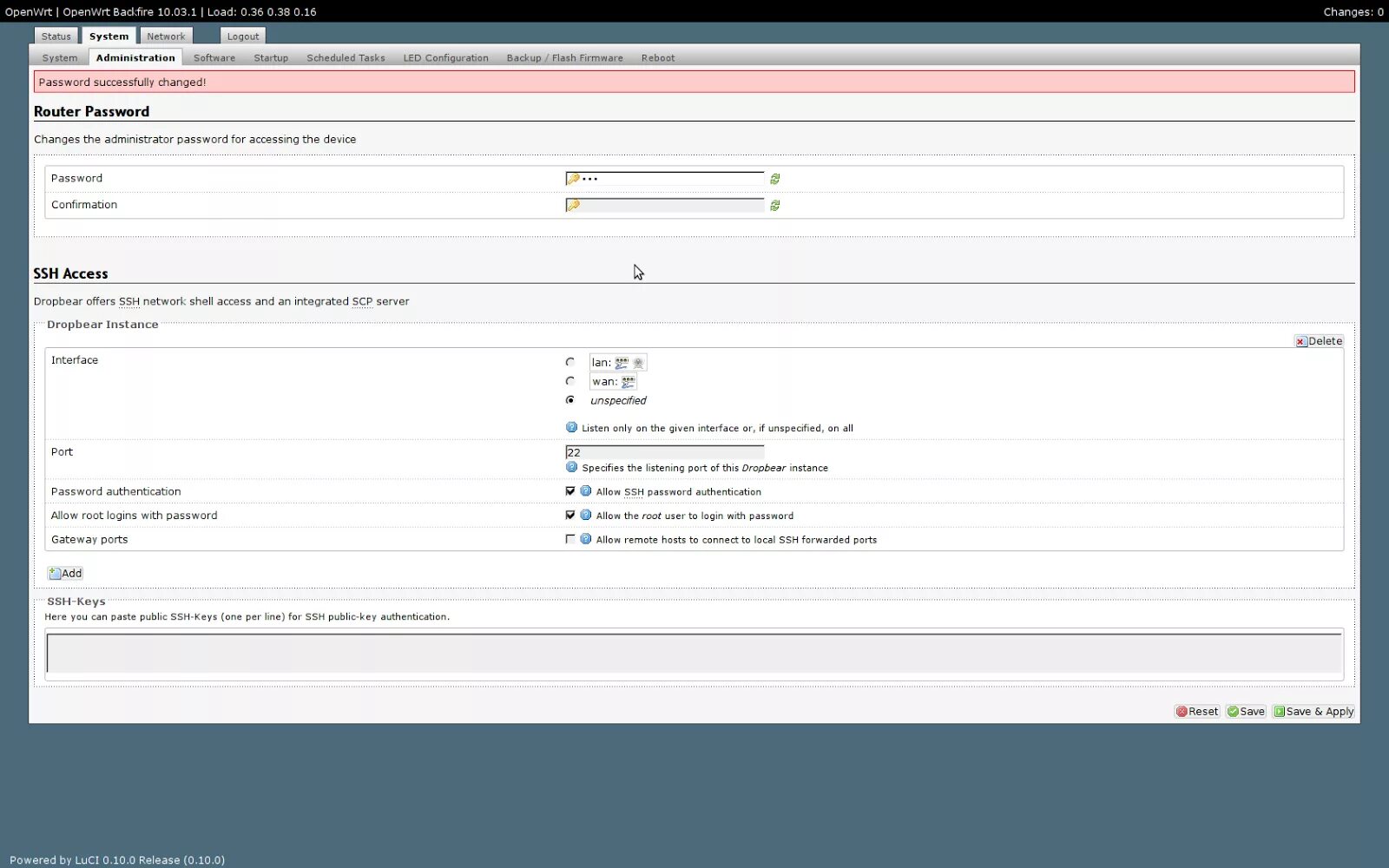Viewport: 1389px width, 868px height.
Task: Click the refresh icon beside the Password field
Action: (x=774, y=179)
